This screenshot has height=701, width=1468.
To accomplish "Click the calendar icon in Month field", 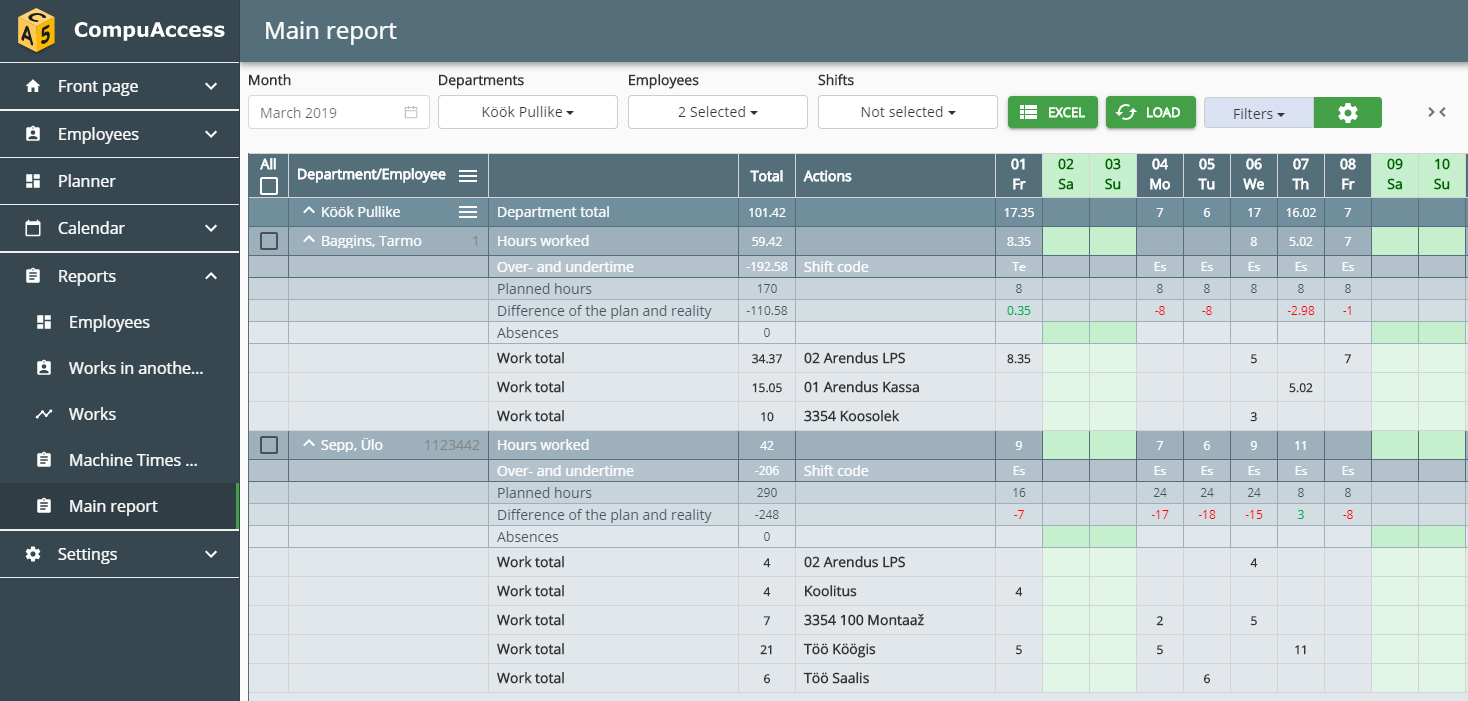I will click(411, 113).
